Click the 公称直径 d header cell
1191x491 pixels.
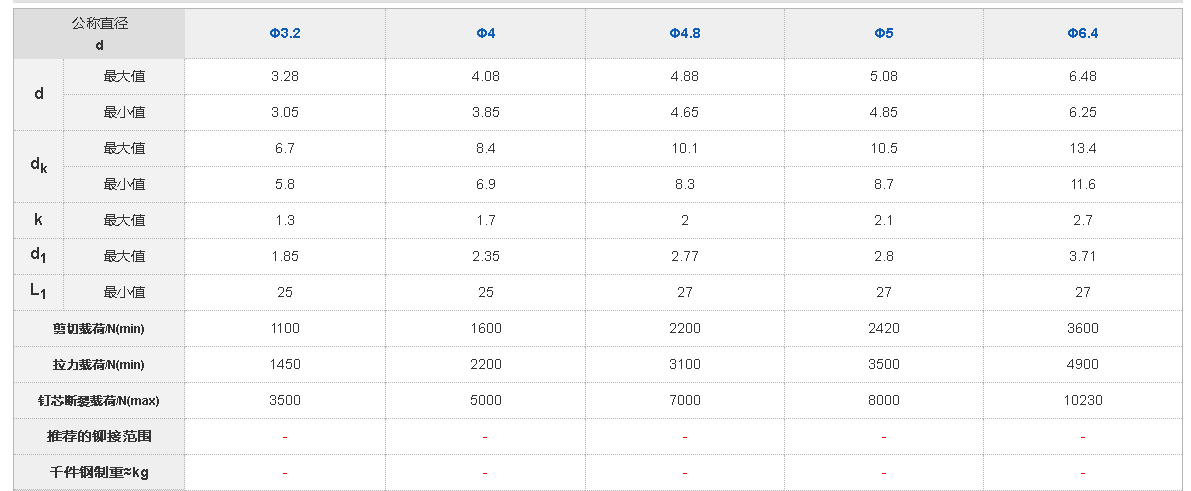pos(99,33)
